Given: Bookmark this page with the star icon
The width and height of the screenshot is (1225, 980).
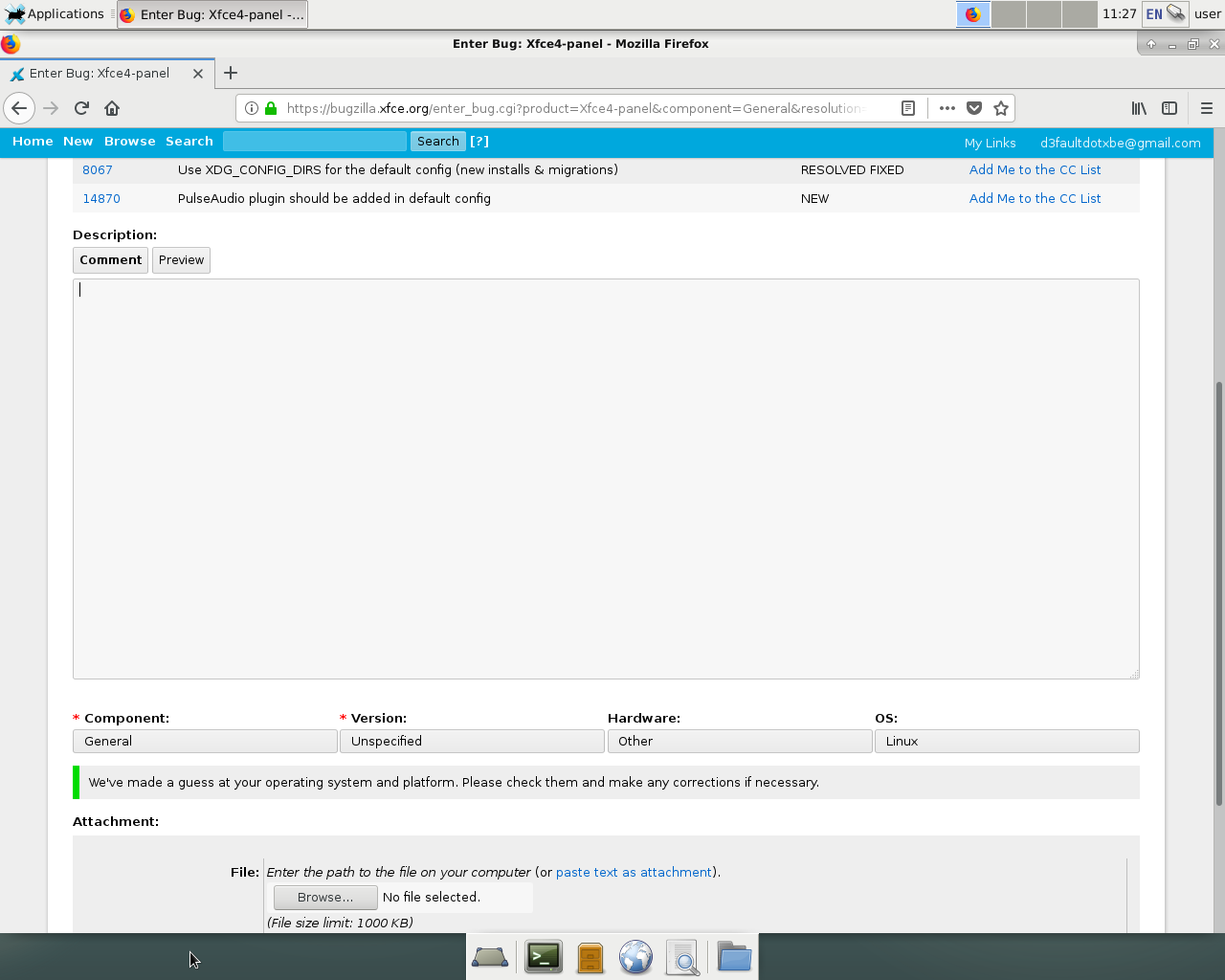Looking at the screenshot, I should 1001,108.
